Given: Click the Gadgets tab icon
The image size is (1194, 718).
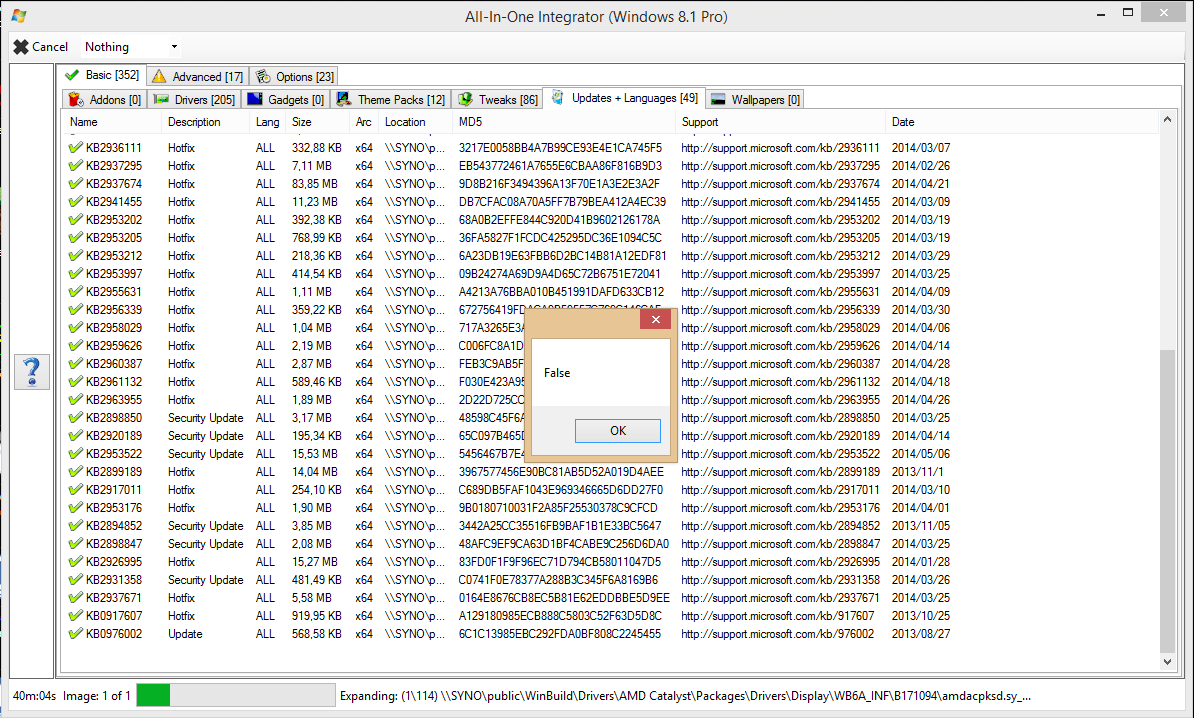Looking at the screenshot, I should click(x=255, y=100).
